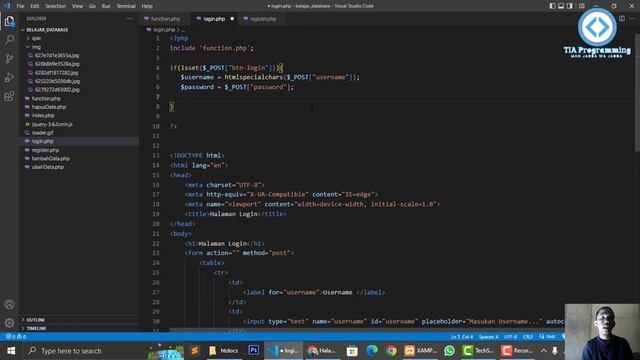Open the File menu
Image resolution: width=640 pixels, height=360 pixels.
click(x=20, y=6)
